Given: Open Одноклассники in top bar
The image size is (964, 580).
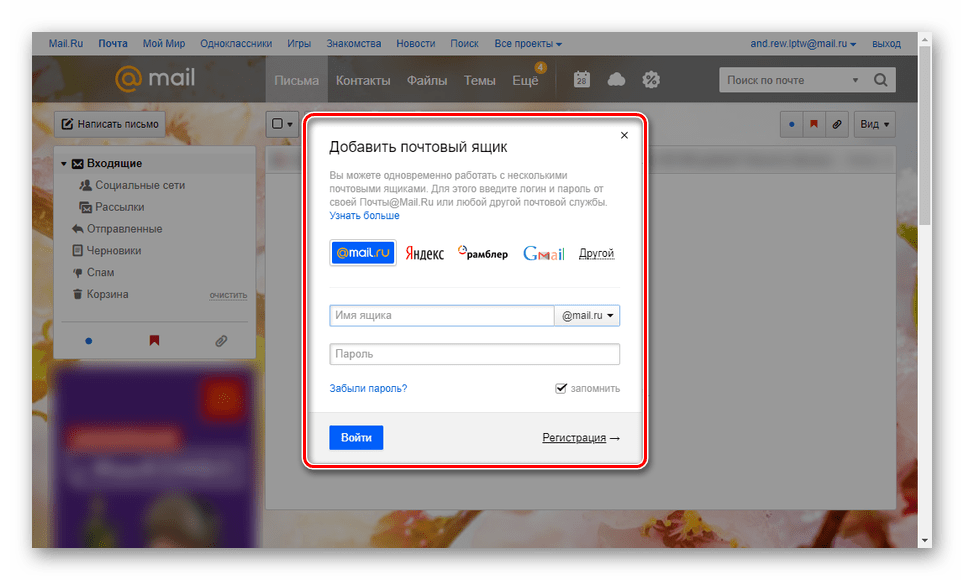Looking at the screenshot, I should click(x=236, y=44).
